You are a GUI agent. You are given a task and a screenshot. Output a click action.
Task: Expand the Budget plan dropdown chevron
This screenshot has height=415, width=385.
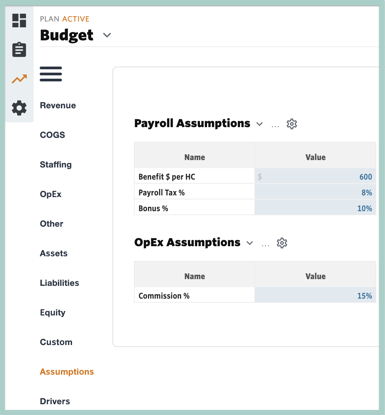click(x=107, y=35)
